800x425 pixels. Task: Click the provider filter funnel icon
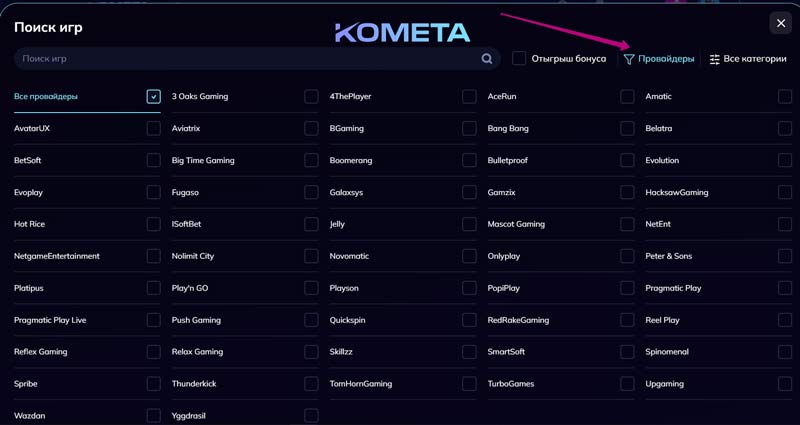(629, 59)
